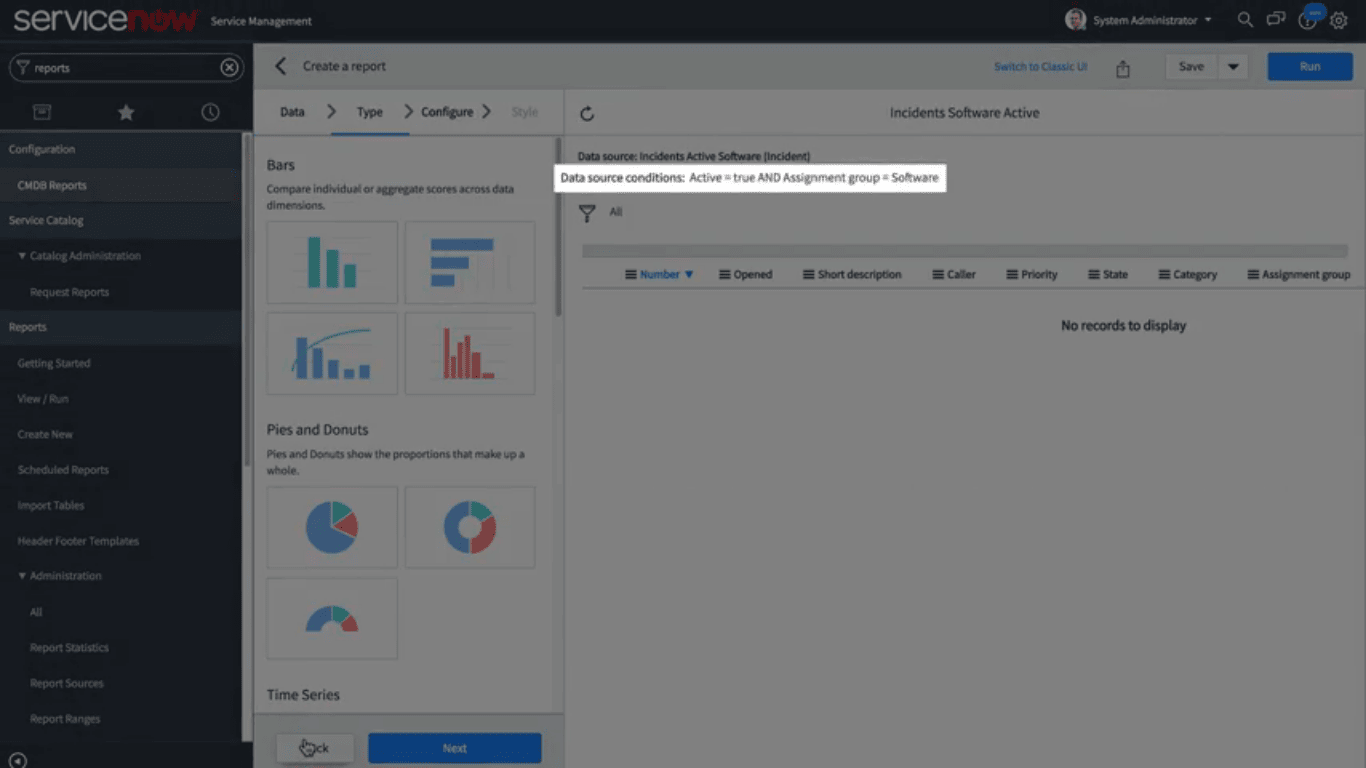
Task: Open System Administrator user menu
Action: [1138, 20]
